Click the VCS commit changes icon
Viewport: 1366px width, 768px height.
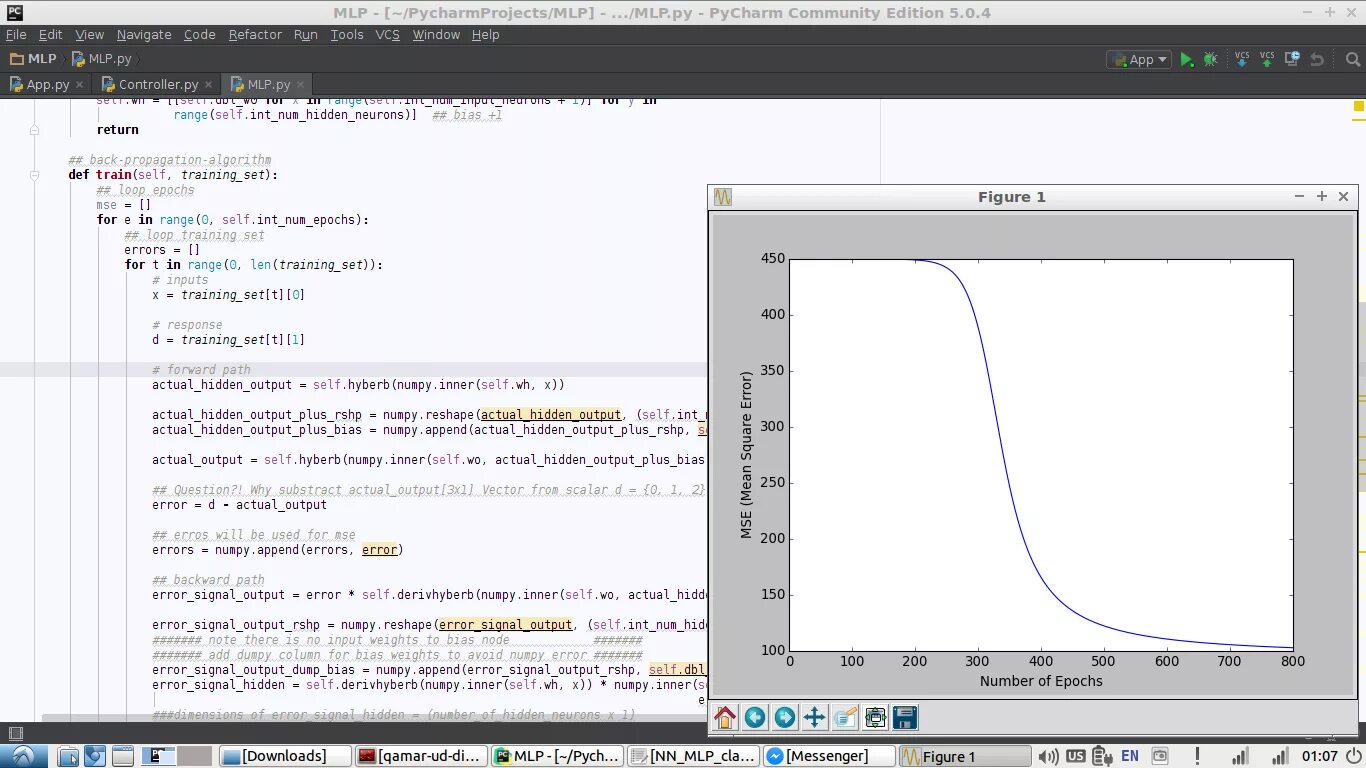pyautogui.click(x=1267, y=59)
